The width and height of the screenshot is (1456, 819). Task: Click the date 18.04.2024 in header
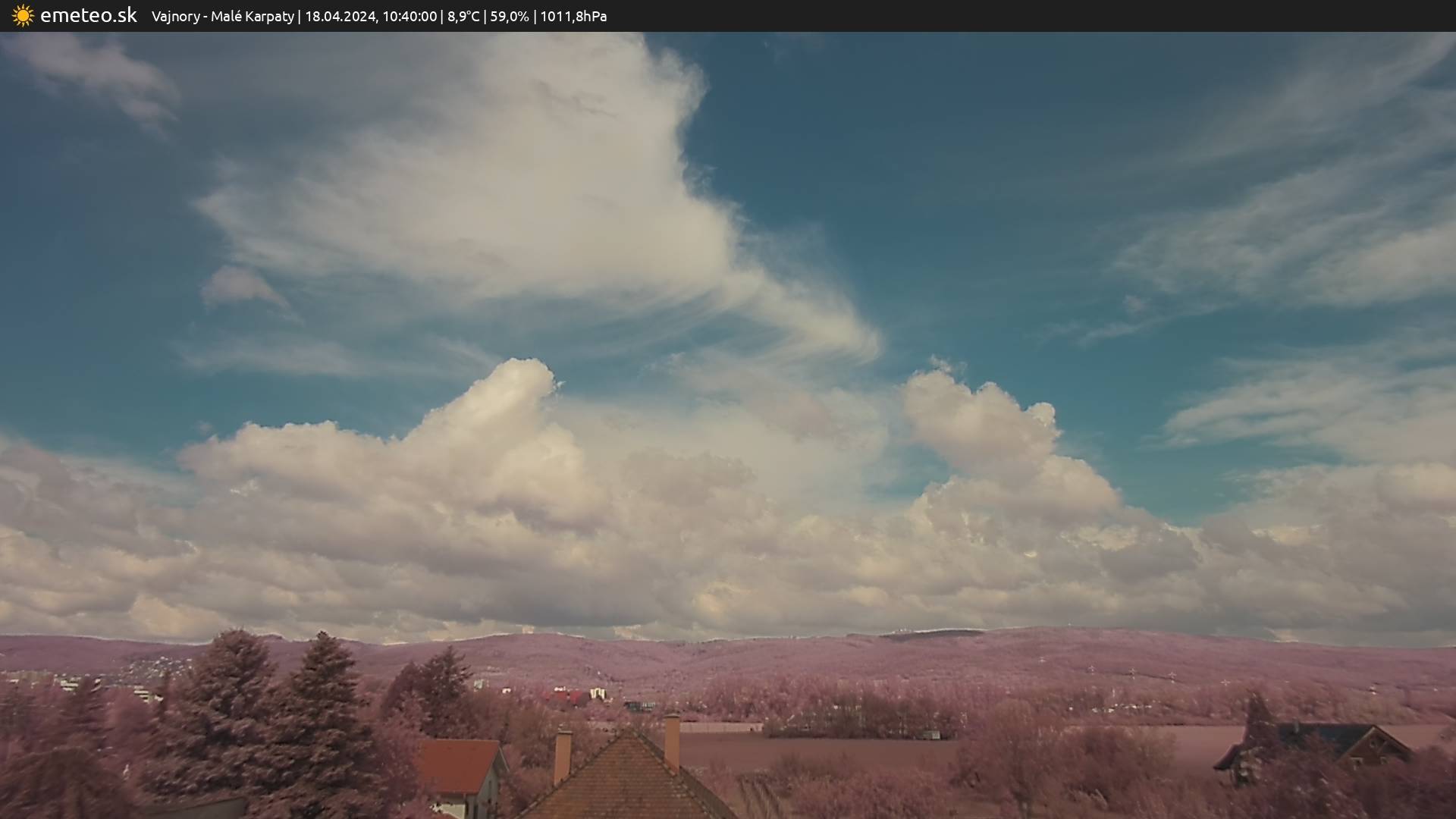click(340, 17)
